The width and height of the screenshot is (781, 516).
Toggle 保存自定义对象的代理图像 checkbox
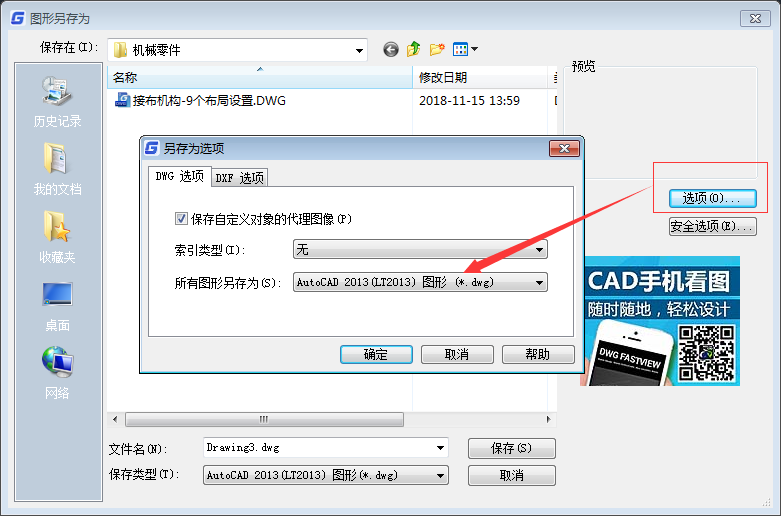click(181, 219)
